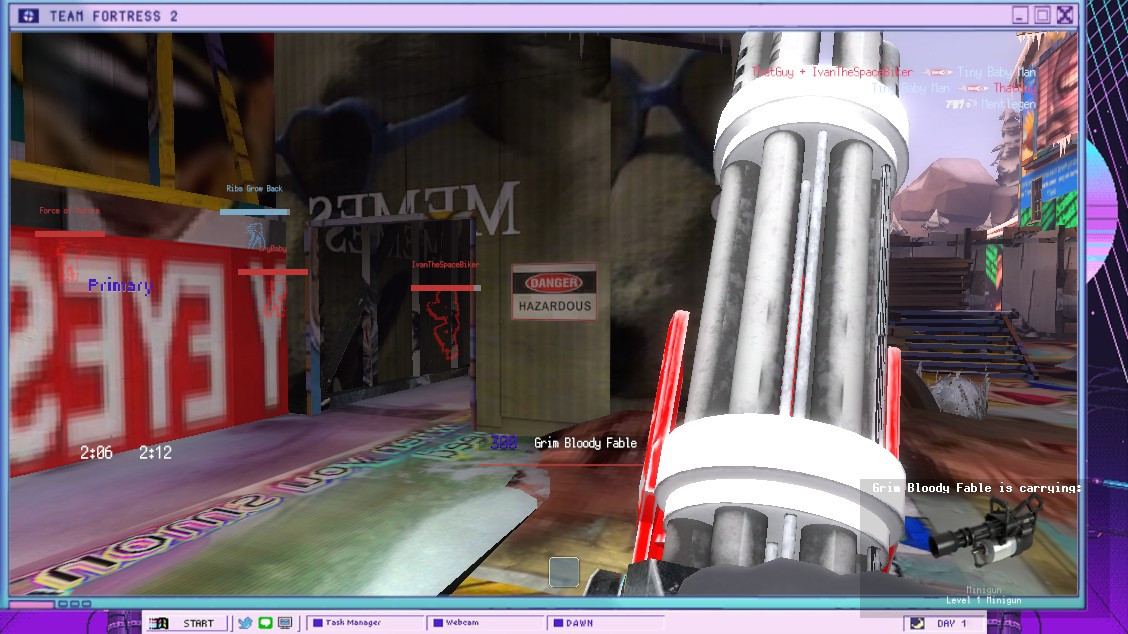The image size is (1128, 634).
Task: Click the 'Level 1 Minigun' label
Action: click(983, 600)
